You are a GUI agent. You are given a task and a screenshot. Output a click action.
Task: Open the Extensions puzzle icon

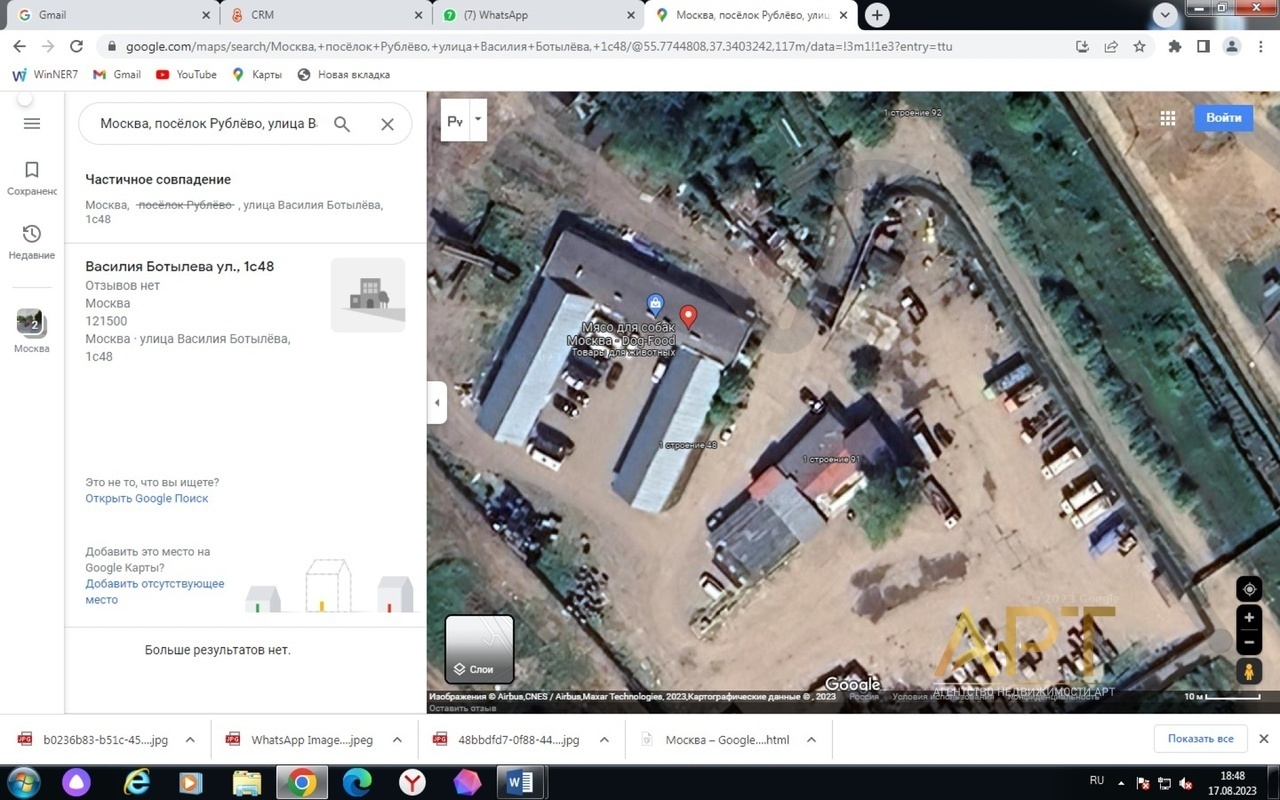pyautogui.click(x=1175, y=46)
